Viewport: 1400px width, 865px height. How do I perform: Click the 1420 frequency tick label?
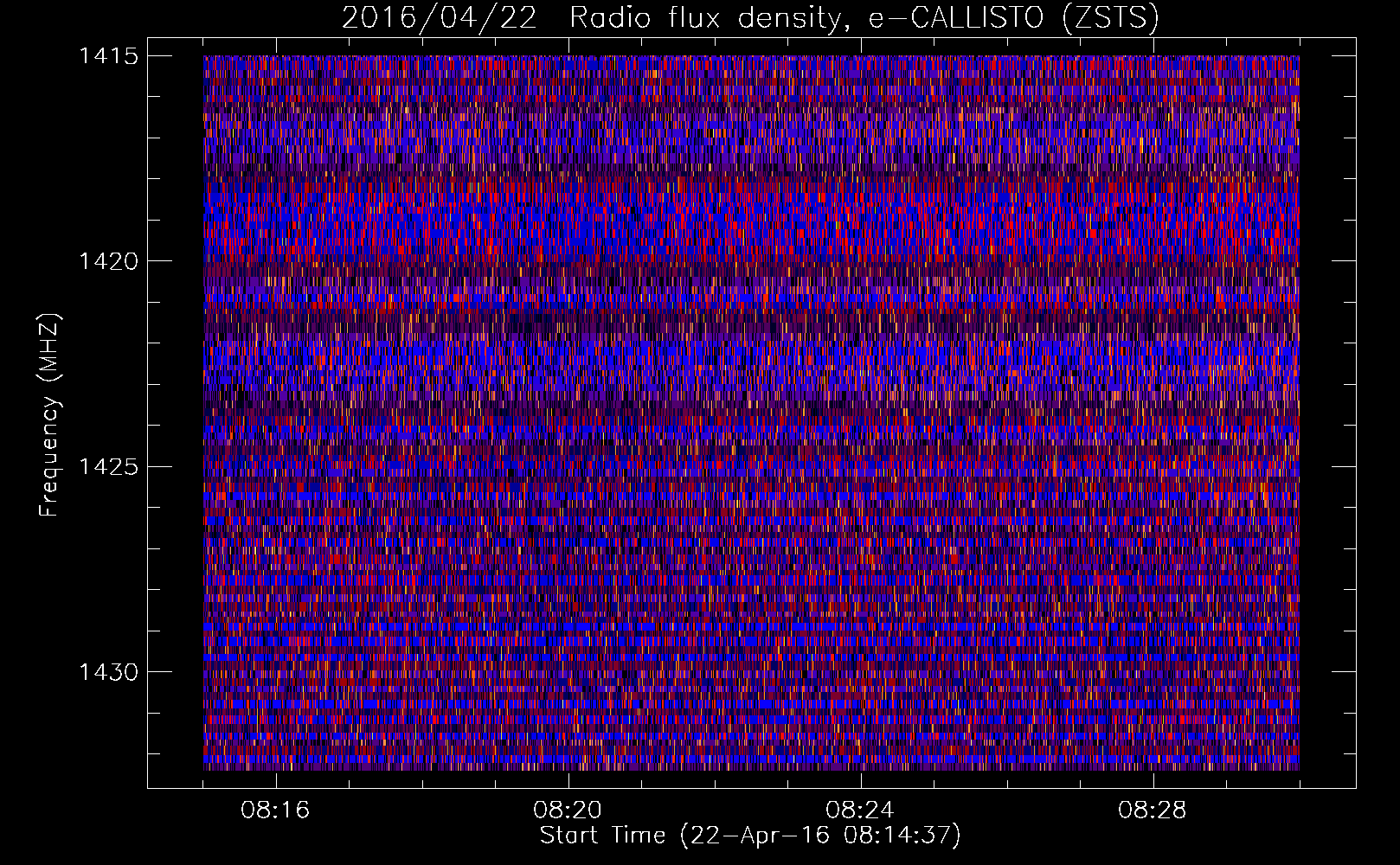[x=108, y=261]
